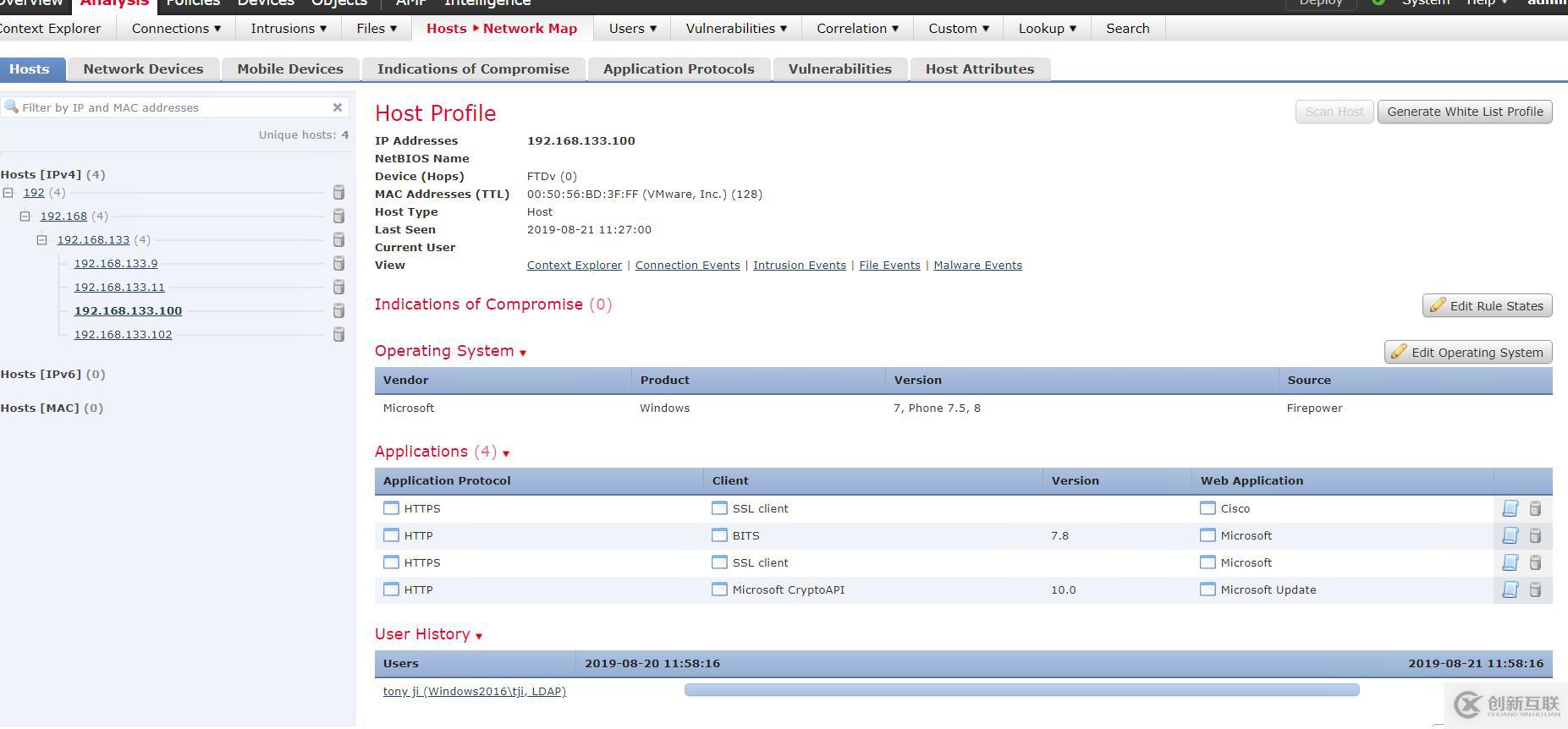1568x729 pixels.
Task: View details for the HTTPS Microsoft application row
Action: click(1510, 562)
